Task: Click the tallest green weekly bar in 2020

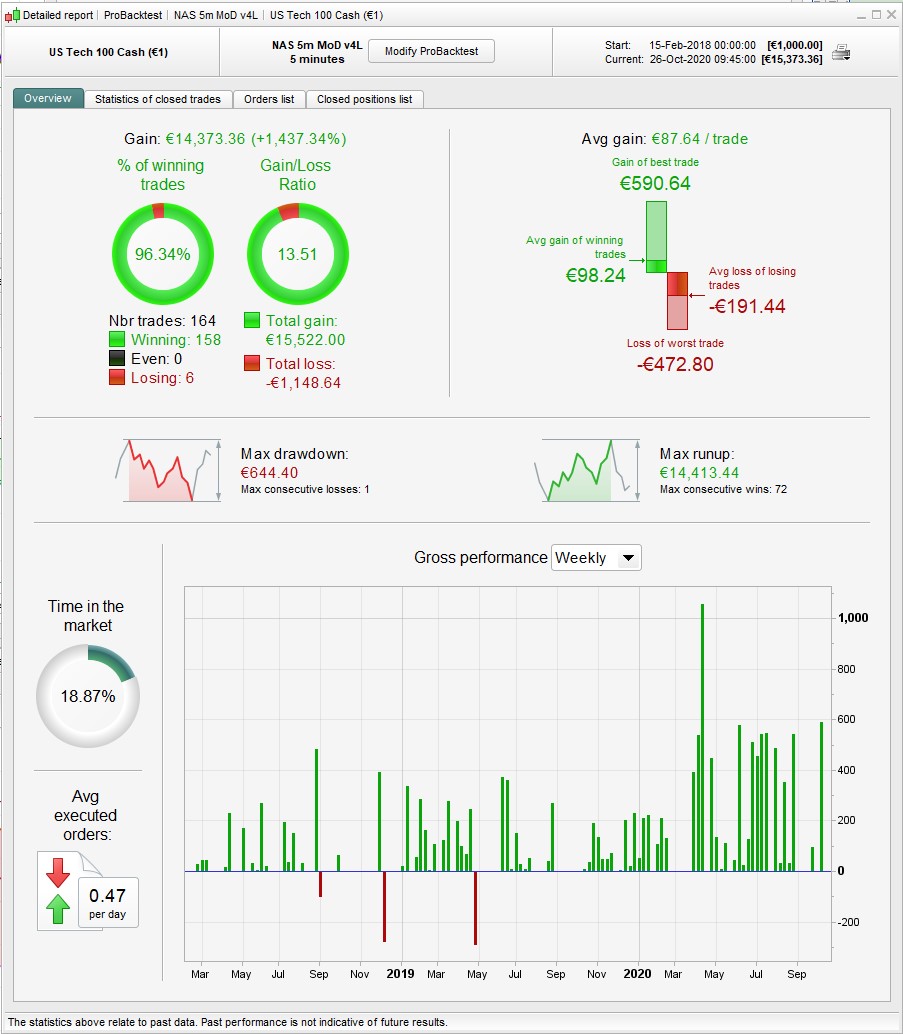Action: point(702,737)
